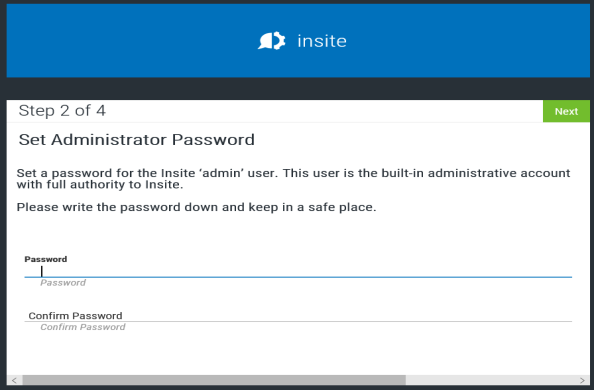
Task: Focus the Confirm Password input field
Action: coord(298,316)
